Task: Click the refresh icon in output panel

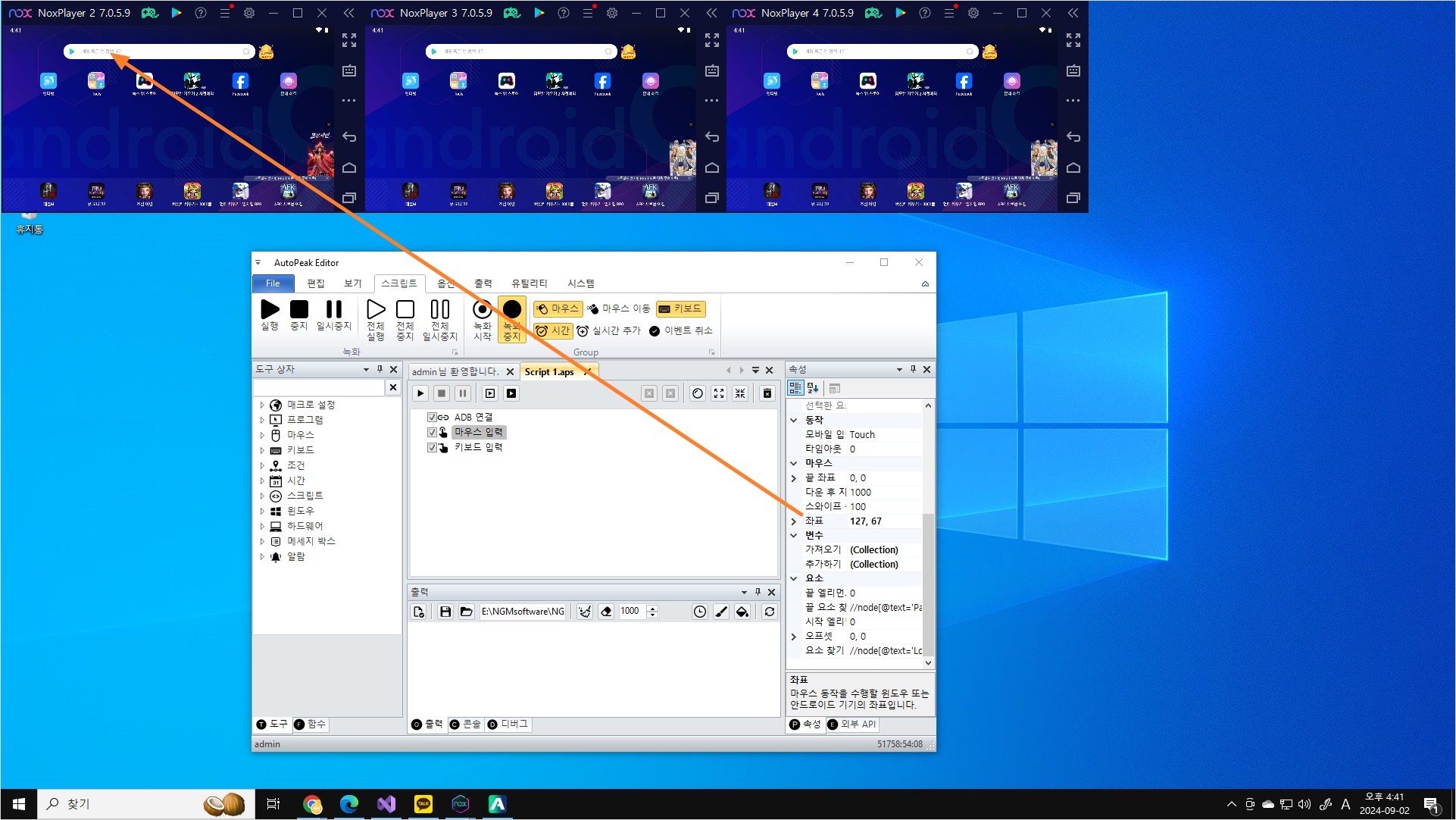Action: tap(769, 612)
